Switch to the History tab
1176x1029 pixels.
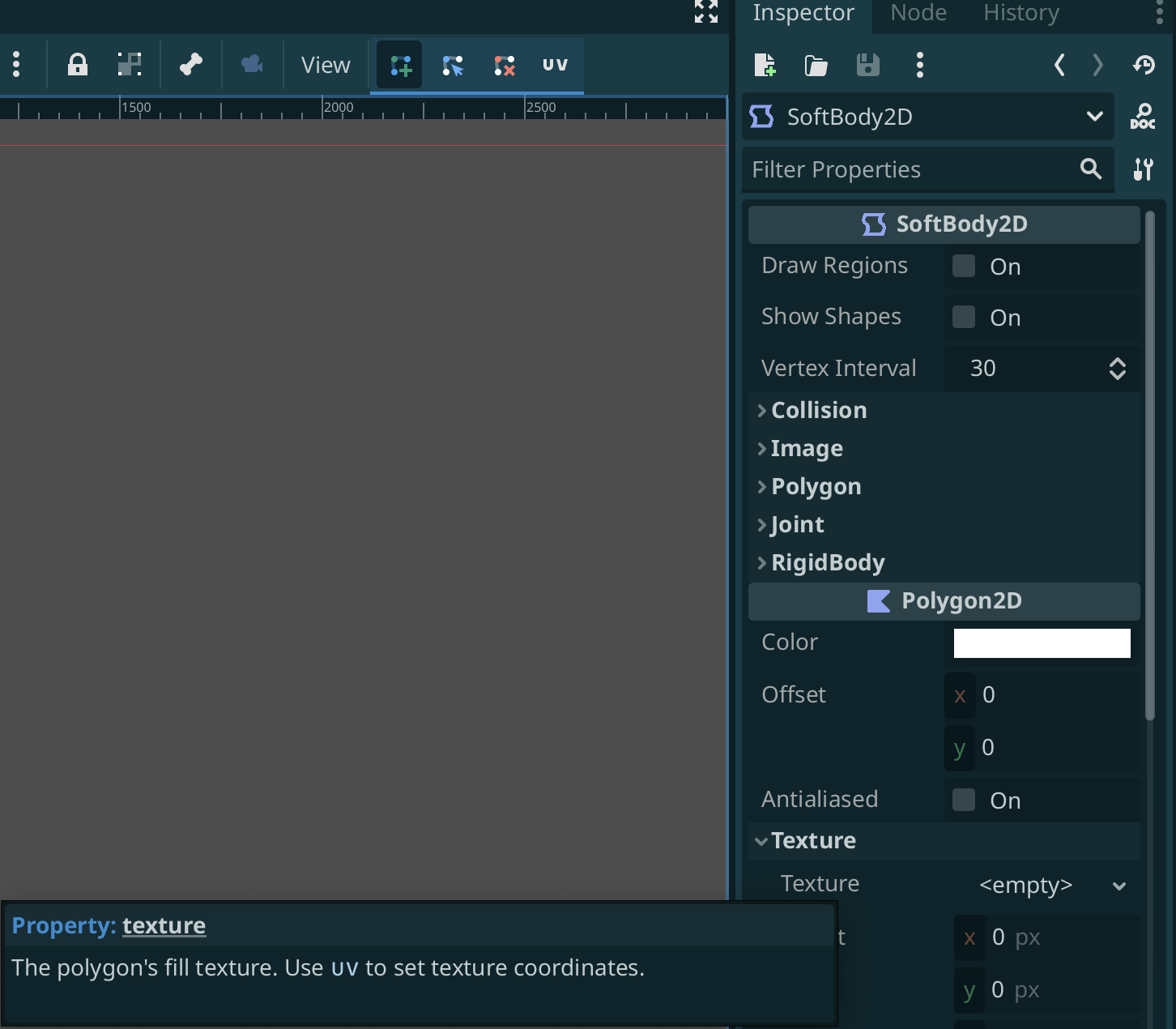click(1021, 13)
